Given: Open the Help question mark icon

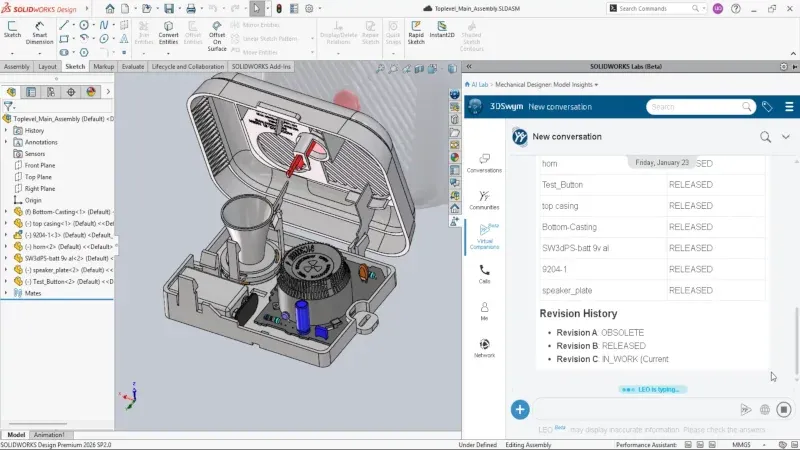Looking at the screenshot, I should point(736,9).
